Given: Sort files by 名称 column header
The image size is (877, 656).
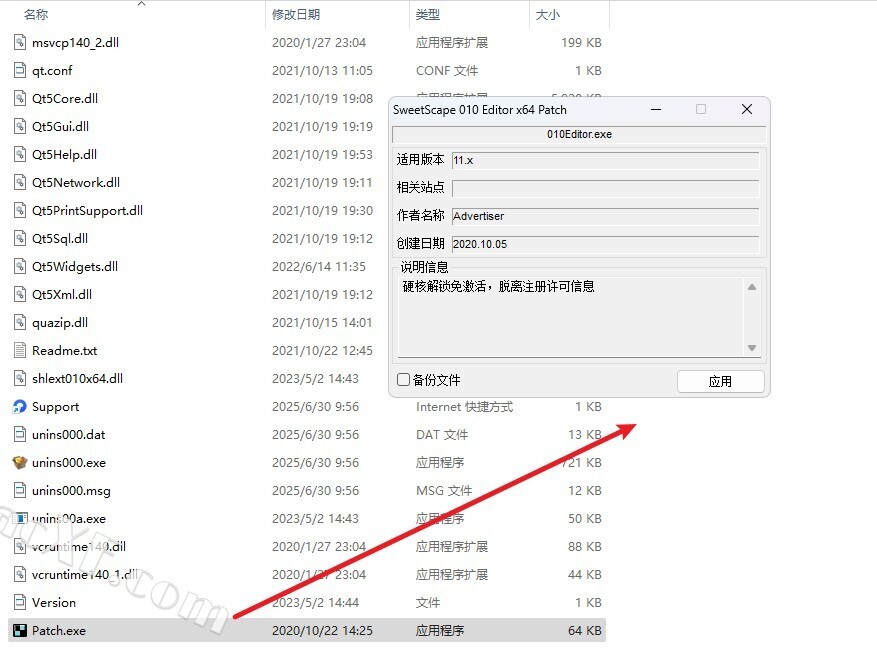Looking at the screenshot, I should click(x=36, y=15).
